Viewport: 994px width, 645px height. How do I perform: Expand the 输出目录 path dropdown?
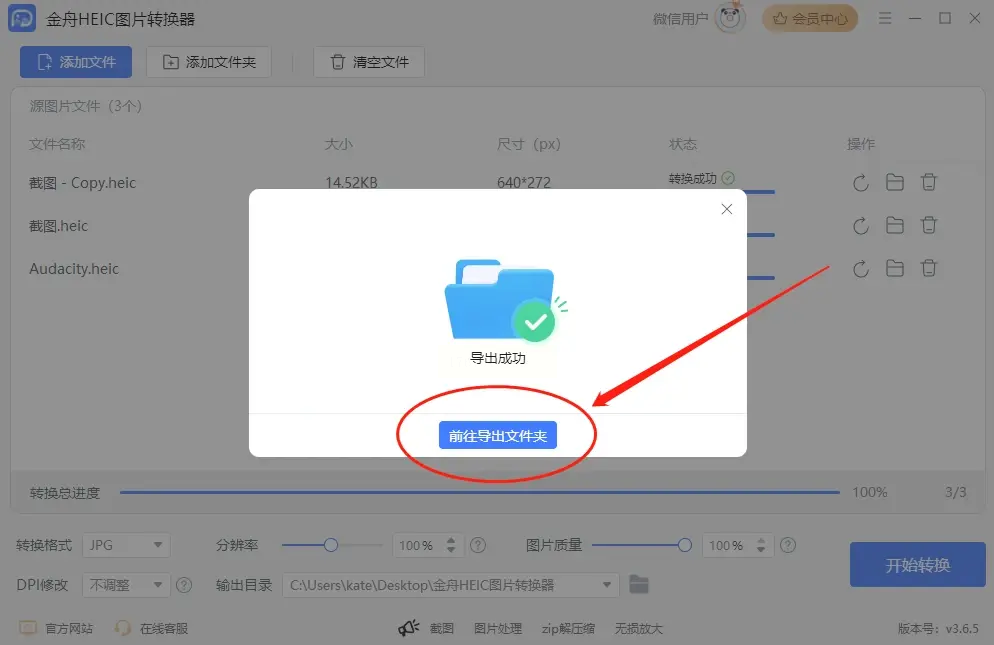[x=607, y=585]
